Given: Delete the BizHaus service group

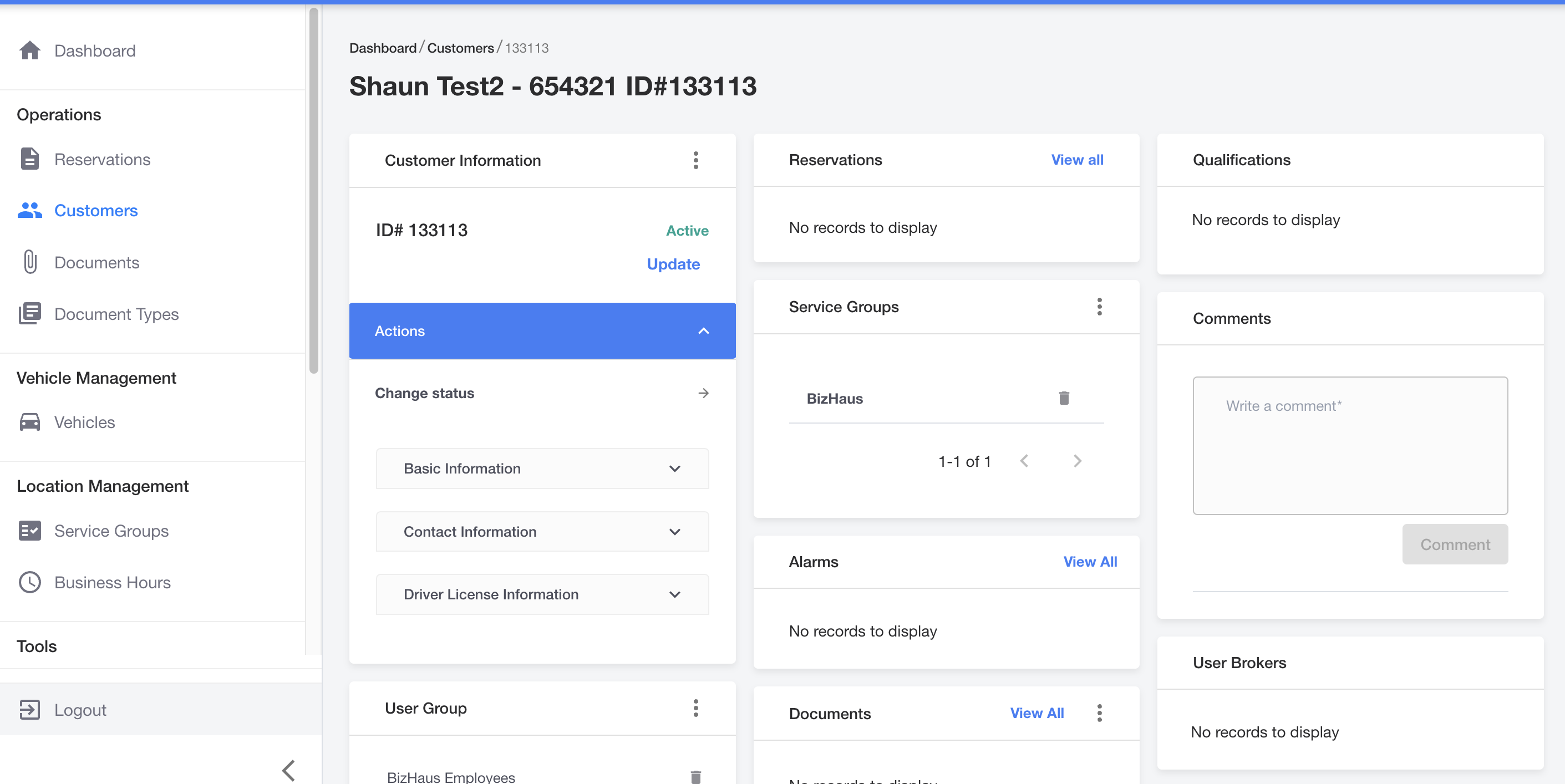Looking at the screenshot, I should point(1064,399).
